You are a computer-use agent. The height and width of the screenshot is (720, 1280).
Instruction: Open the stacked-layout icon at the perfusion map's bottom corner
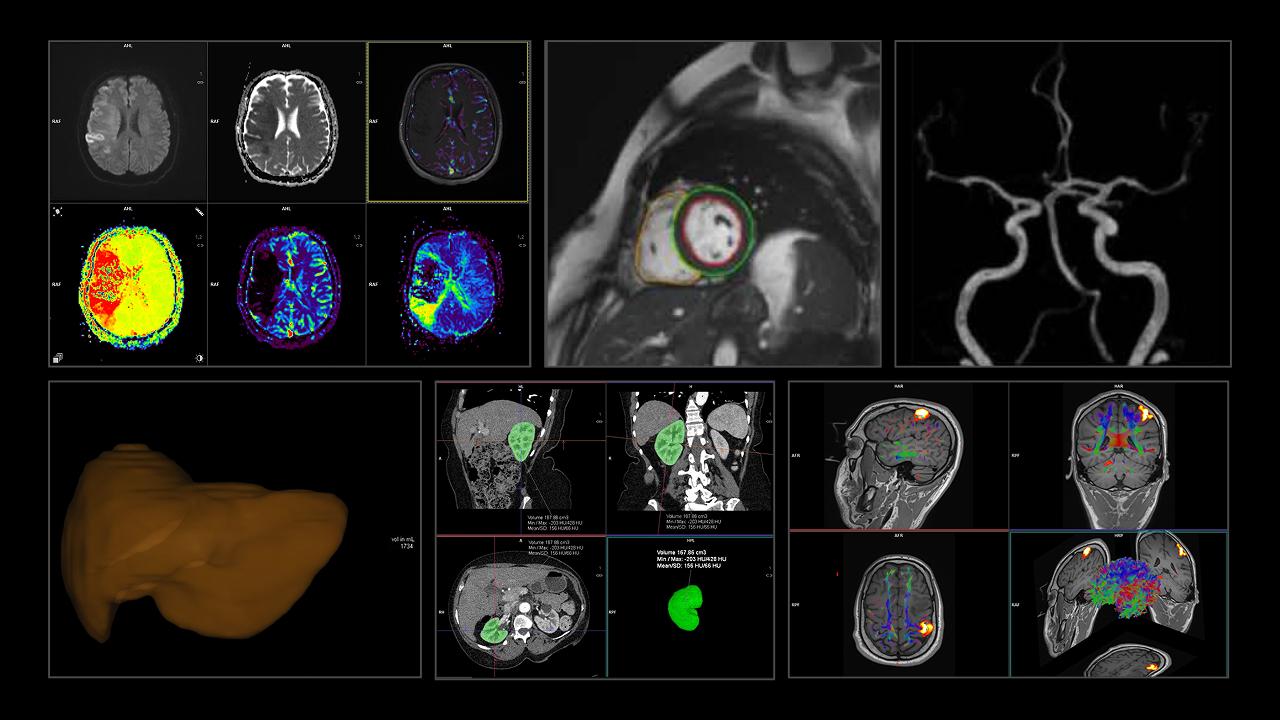57,357
